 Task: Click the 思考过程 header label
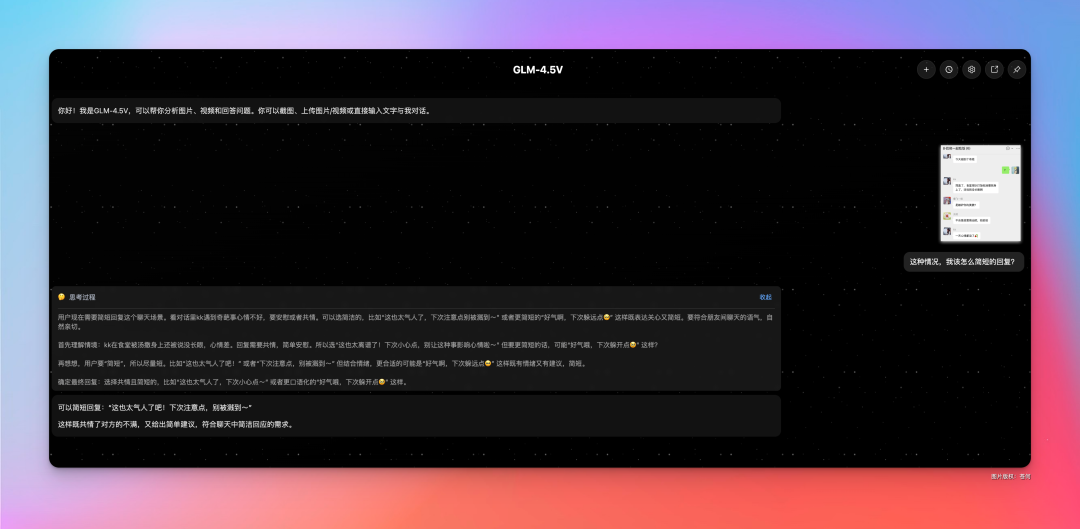click(x=82, y=297)
